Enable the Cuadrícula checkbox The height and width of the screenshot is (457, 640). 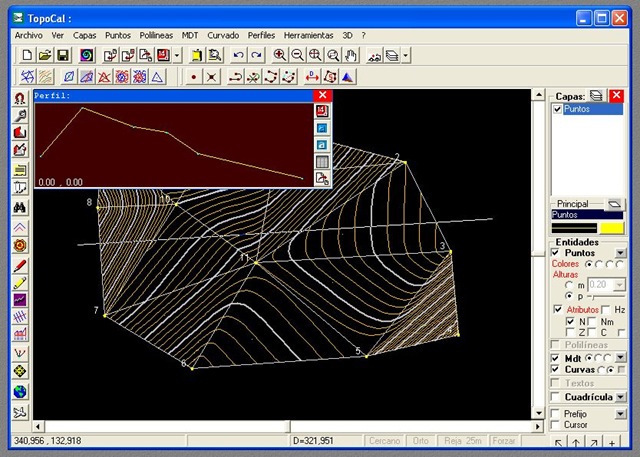(x=557, y=397)
